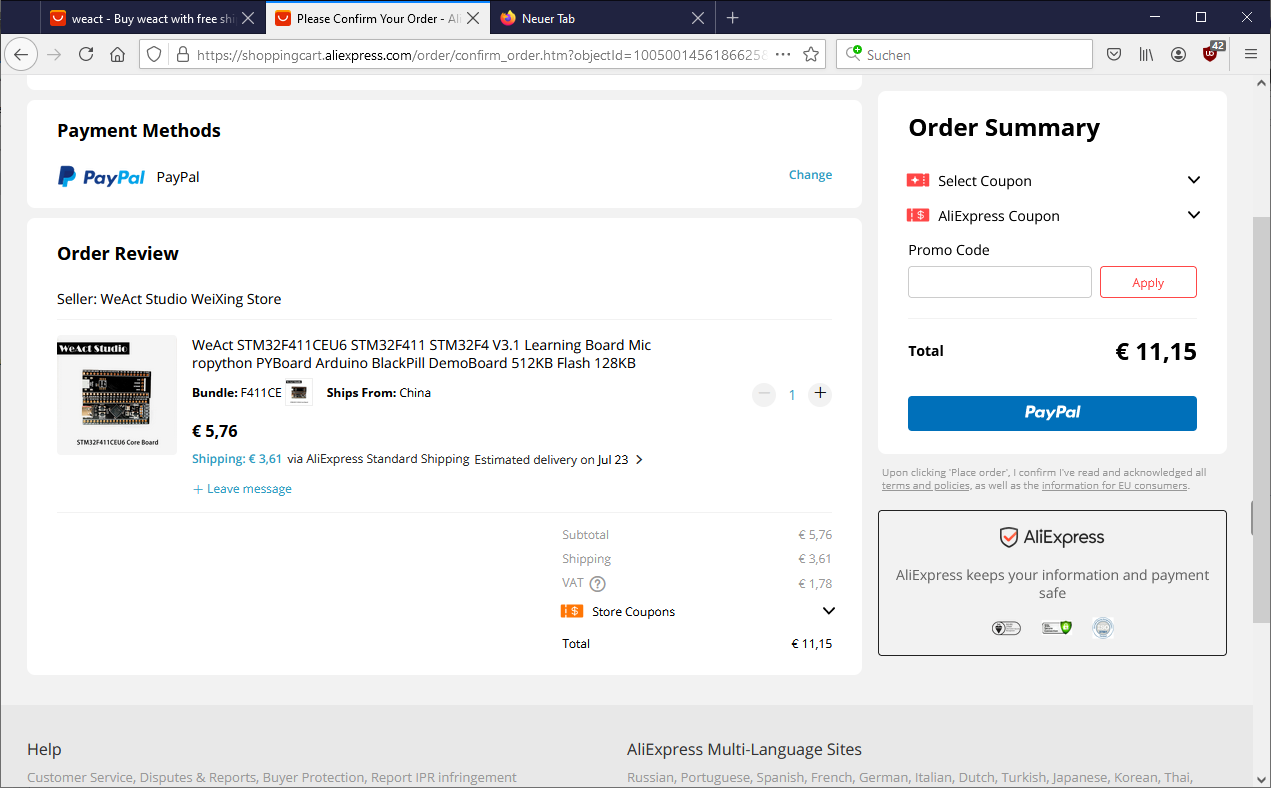Show site security lock info

pyautogui.click(x=182, y=55)
